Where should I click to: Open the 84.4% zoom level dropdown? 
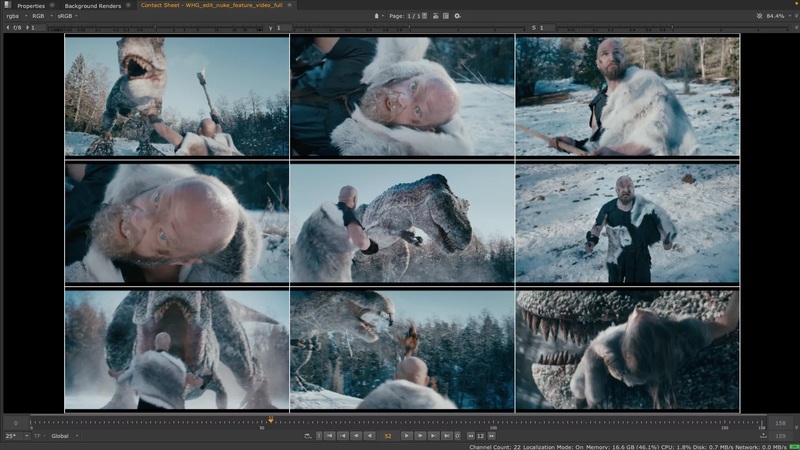pos(776,16)
